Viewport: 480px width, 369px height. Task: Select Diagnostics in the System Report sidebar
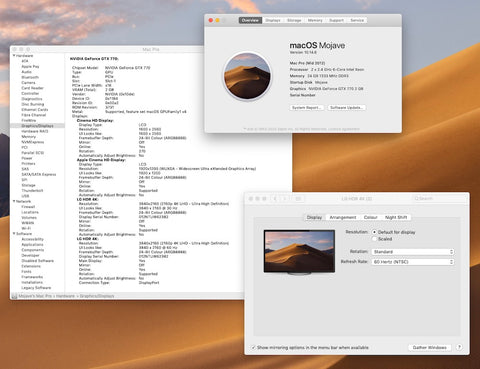click(32, 99)
